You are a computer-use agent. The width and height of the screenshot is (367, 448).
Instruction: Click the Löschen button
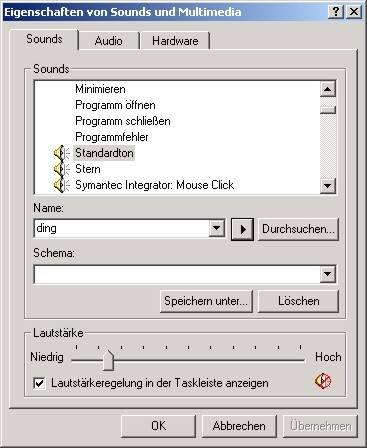[299, 301]
